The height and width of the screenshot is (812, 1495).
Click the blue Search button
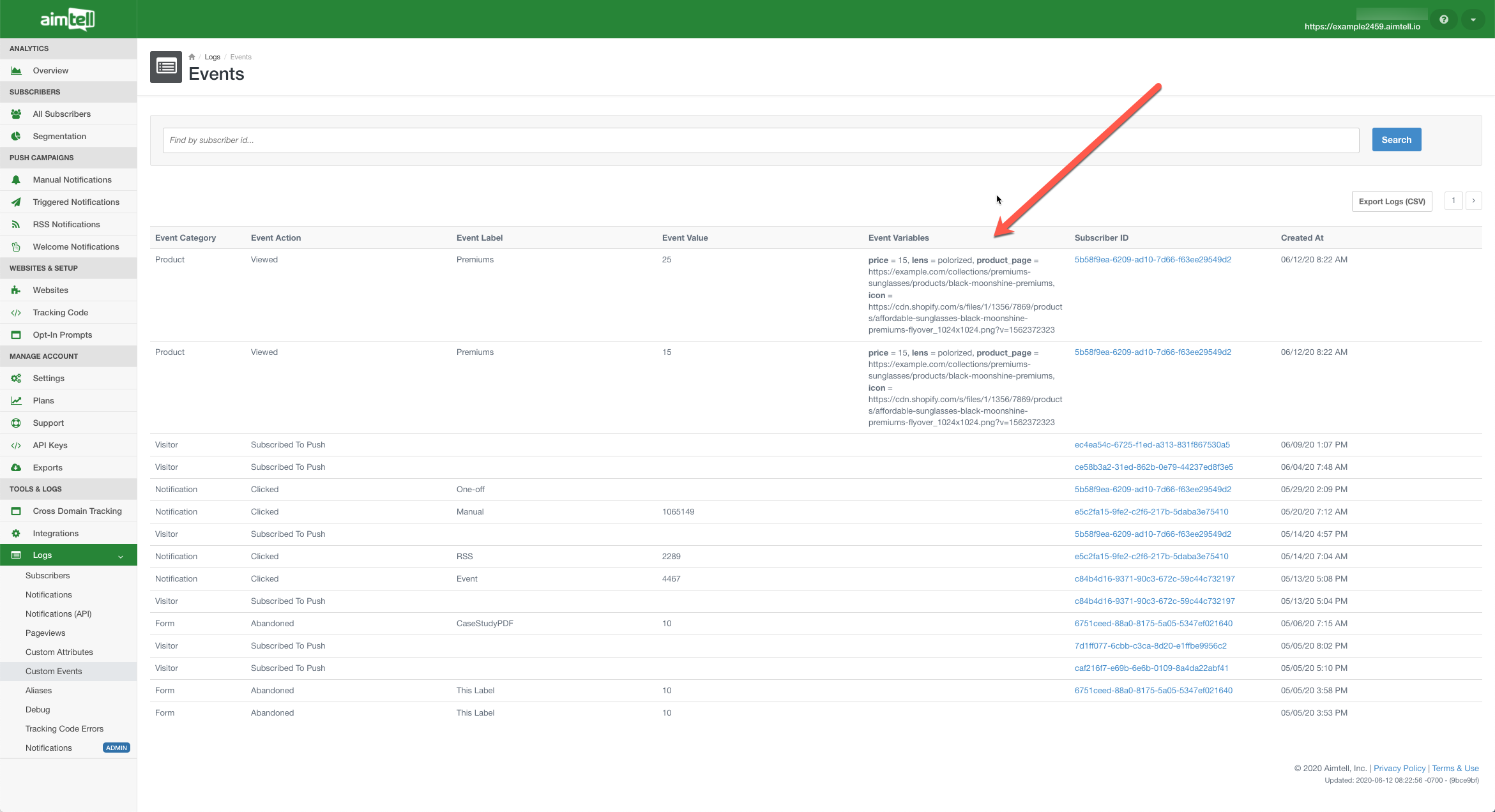pyautogui.click(x=1396, y=140)
